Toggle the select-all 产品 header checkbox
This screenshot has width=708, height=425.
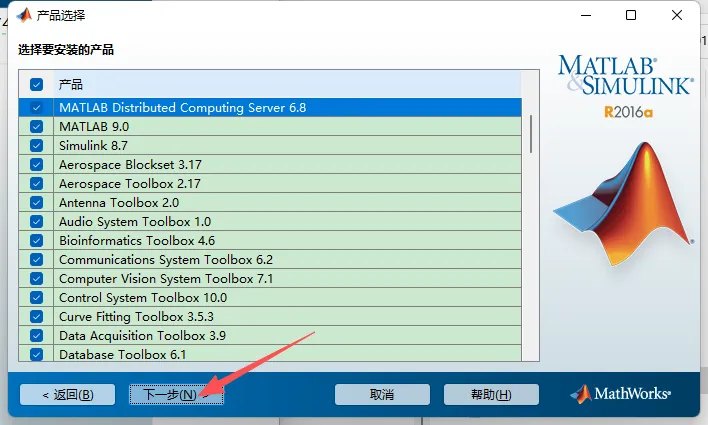pyautogui.click(x=37, y=84)
